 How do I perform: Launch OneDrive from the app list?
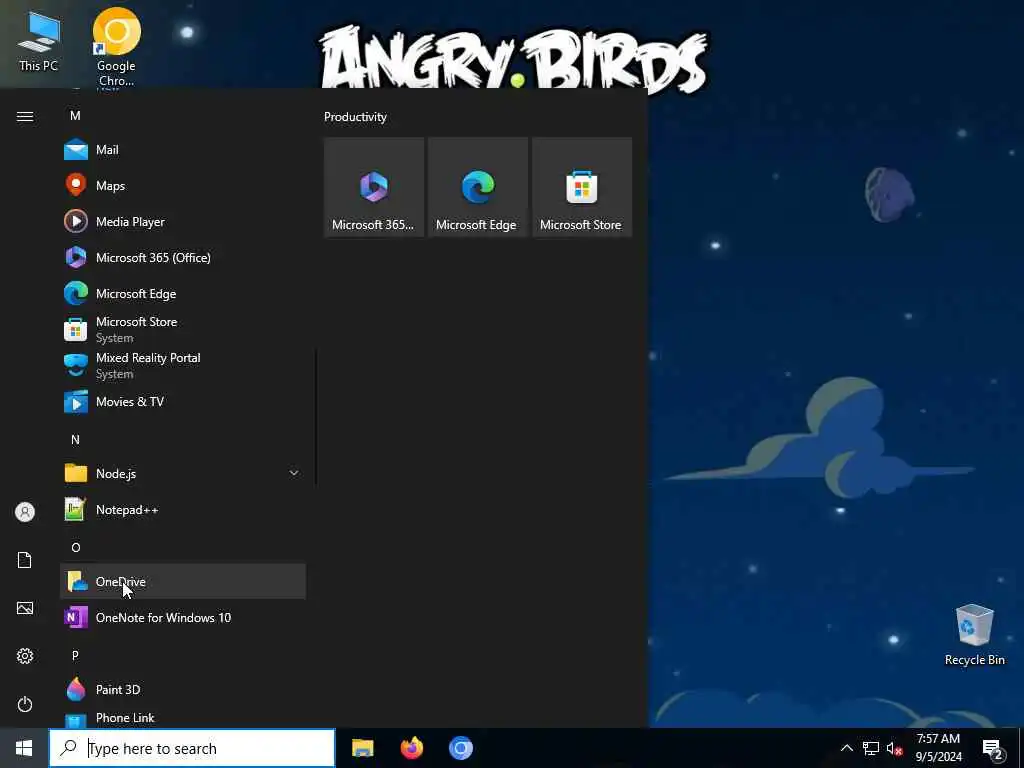click(x=183, y=581)
